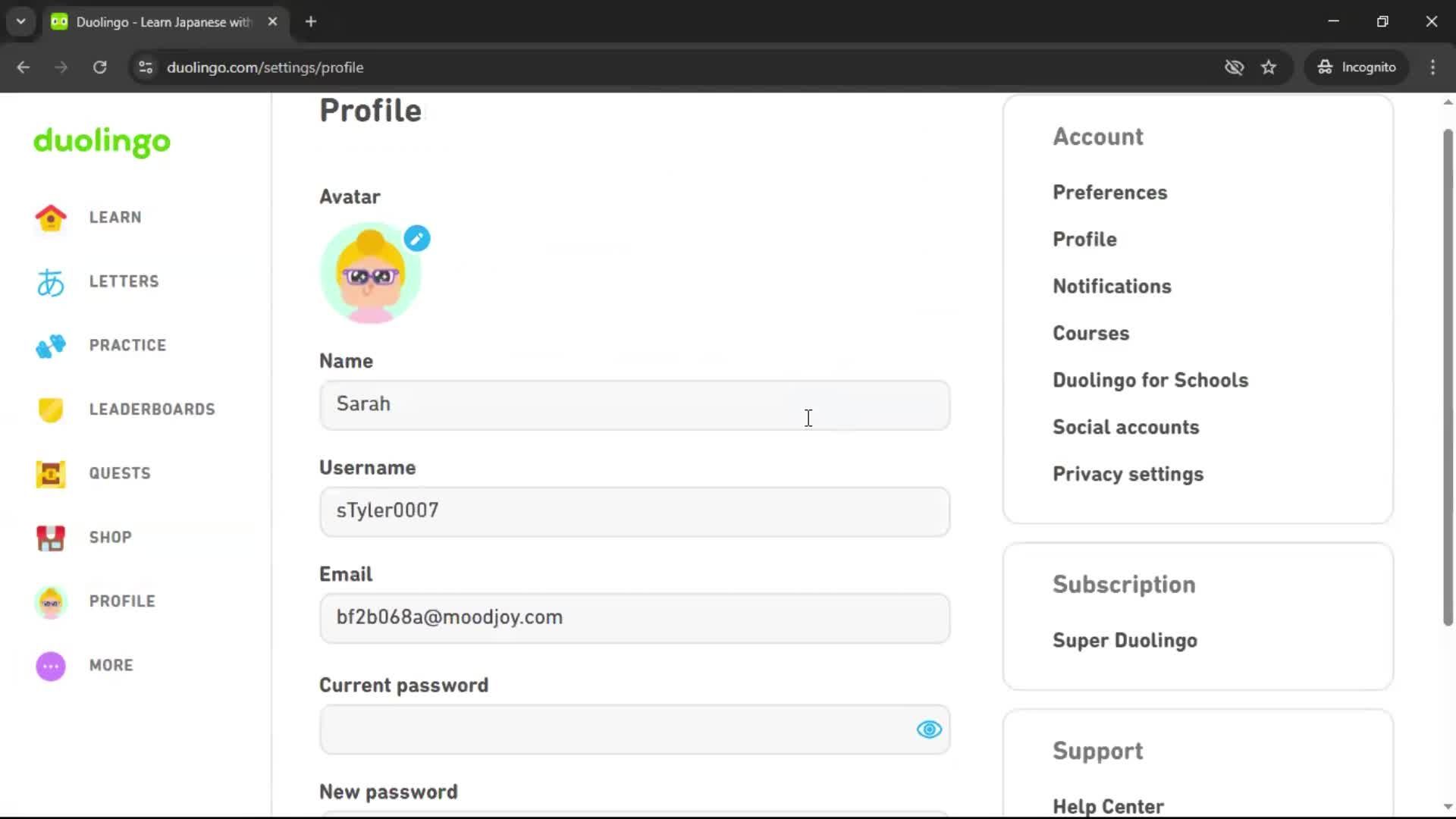Open the site information settings icon

(x=145, y=67)
